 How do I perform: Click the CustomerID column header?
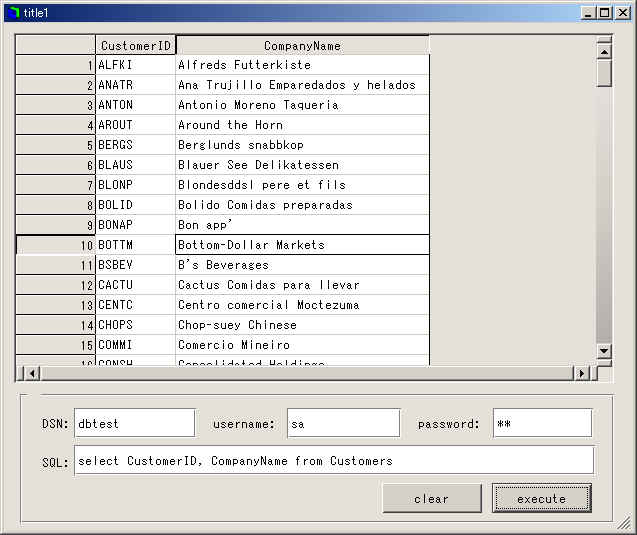[136, 45]
